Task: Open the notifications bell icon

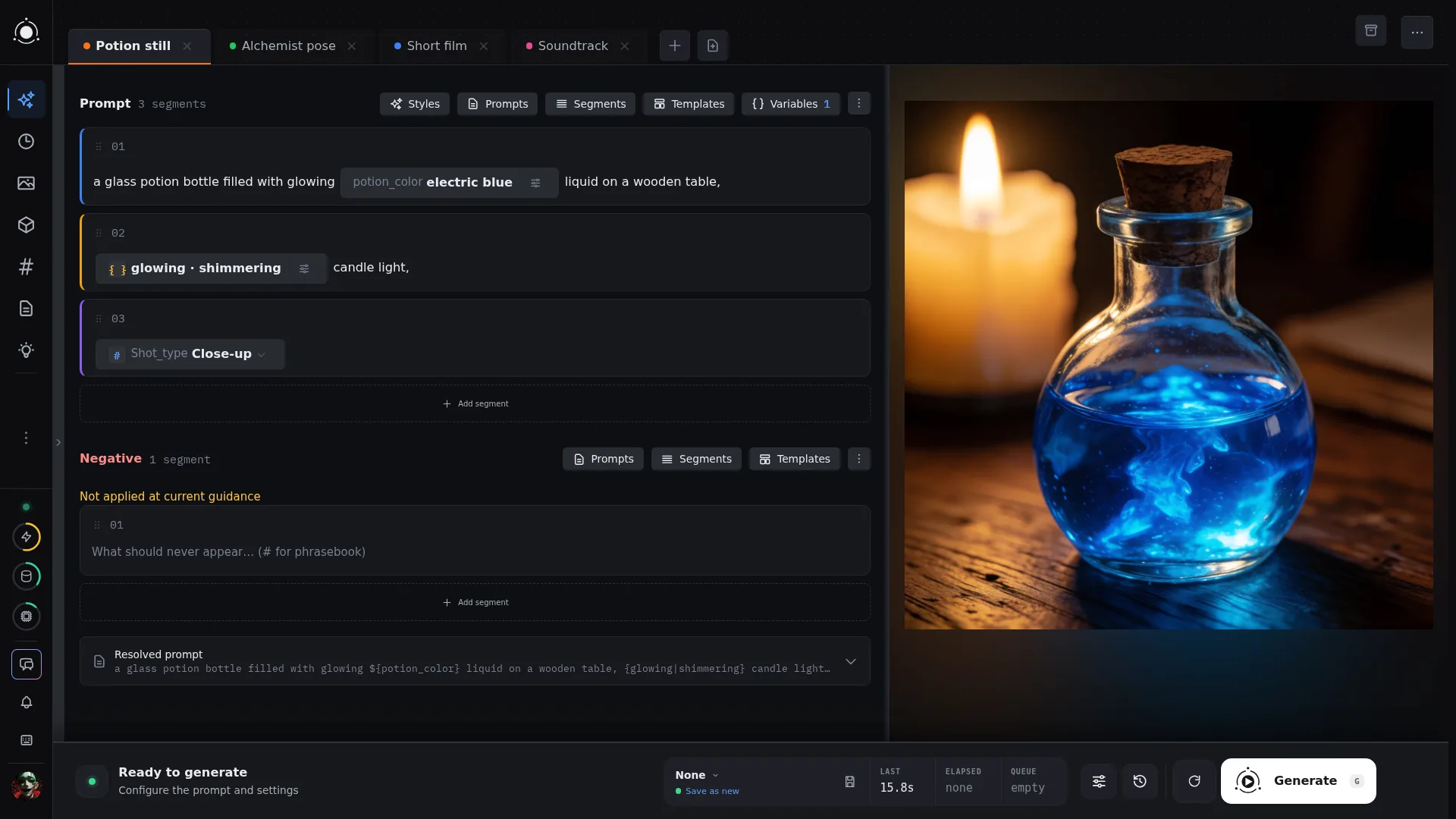Action: click(x=27, y=702)
